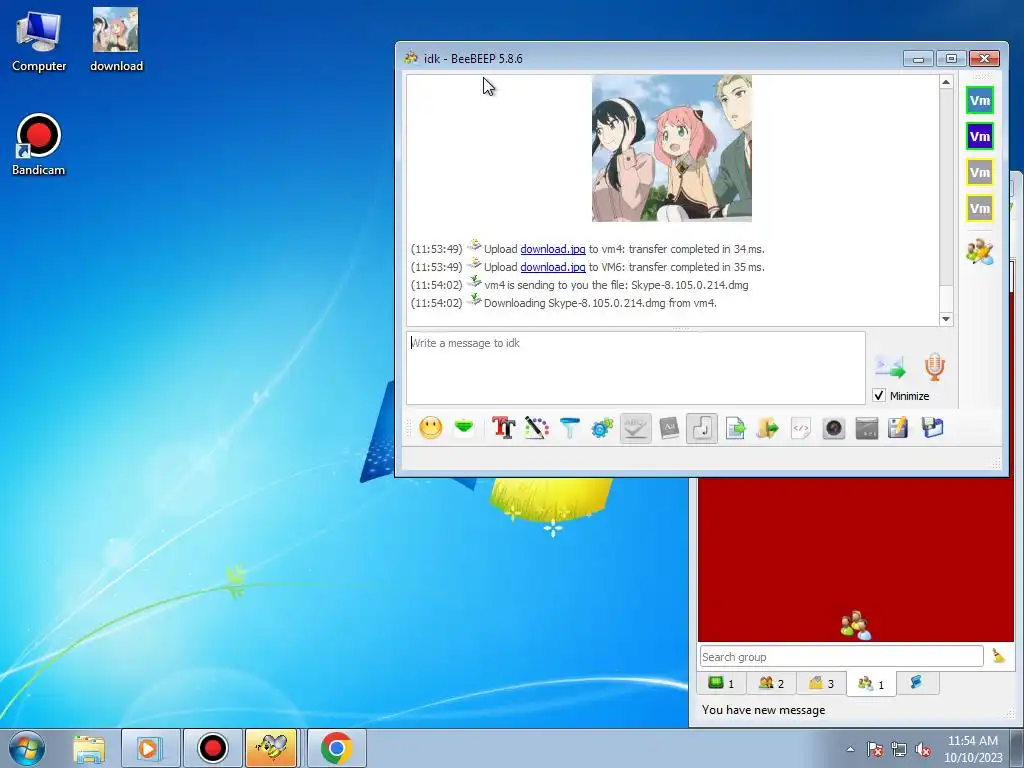Save chat using blue floppy disks icon
The image size is (1024, 768).
pos(933,428)
